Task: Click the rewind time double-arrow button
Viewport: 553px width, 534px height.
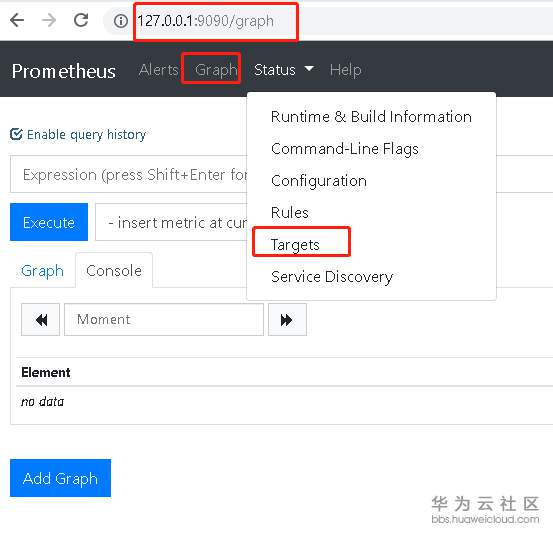Action: [x=41, y=320]
